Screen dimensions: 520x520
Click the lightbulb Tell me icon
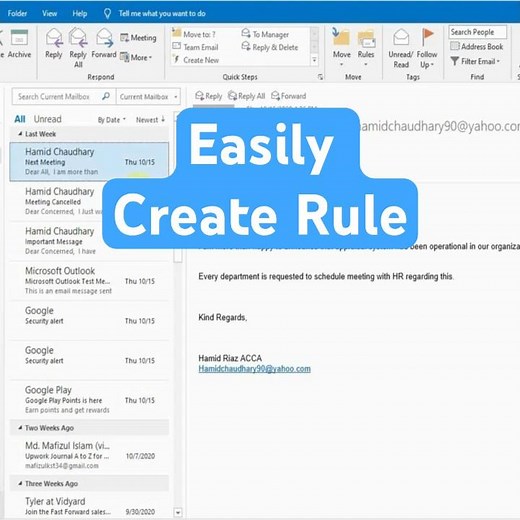[107, 13]
